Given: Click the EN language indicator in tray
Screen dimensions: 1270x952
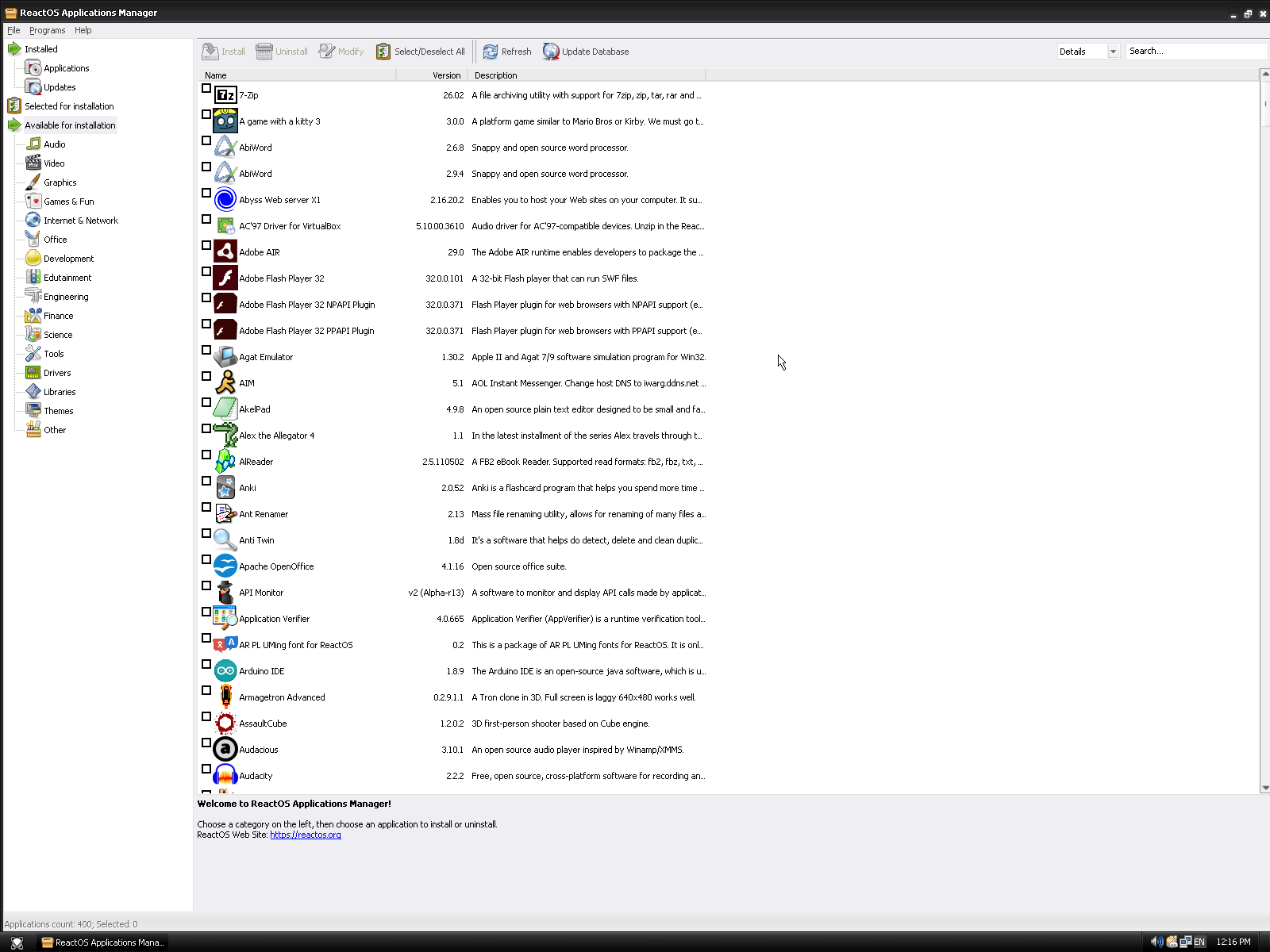Looking at the screenshot, I should [1199, 942].
